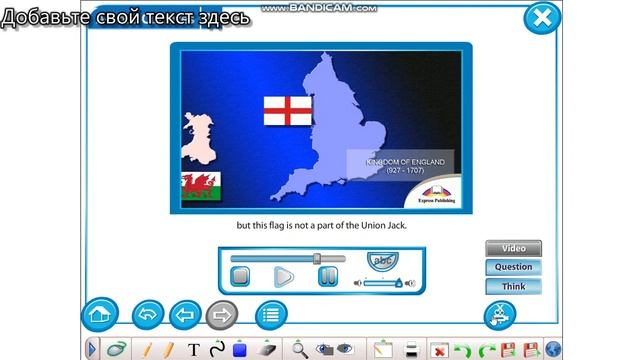Click the first red floppy disk save icon
Viewport: 640px width, 360px height.
pos(508,350)
